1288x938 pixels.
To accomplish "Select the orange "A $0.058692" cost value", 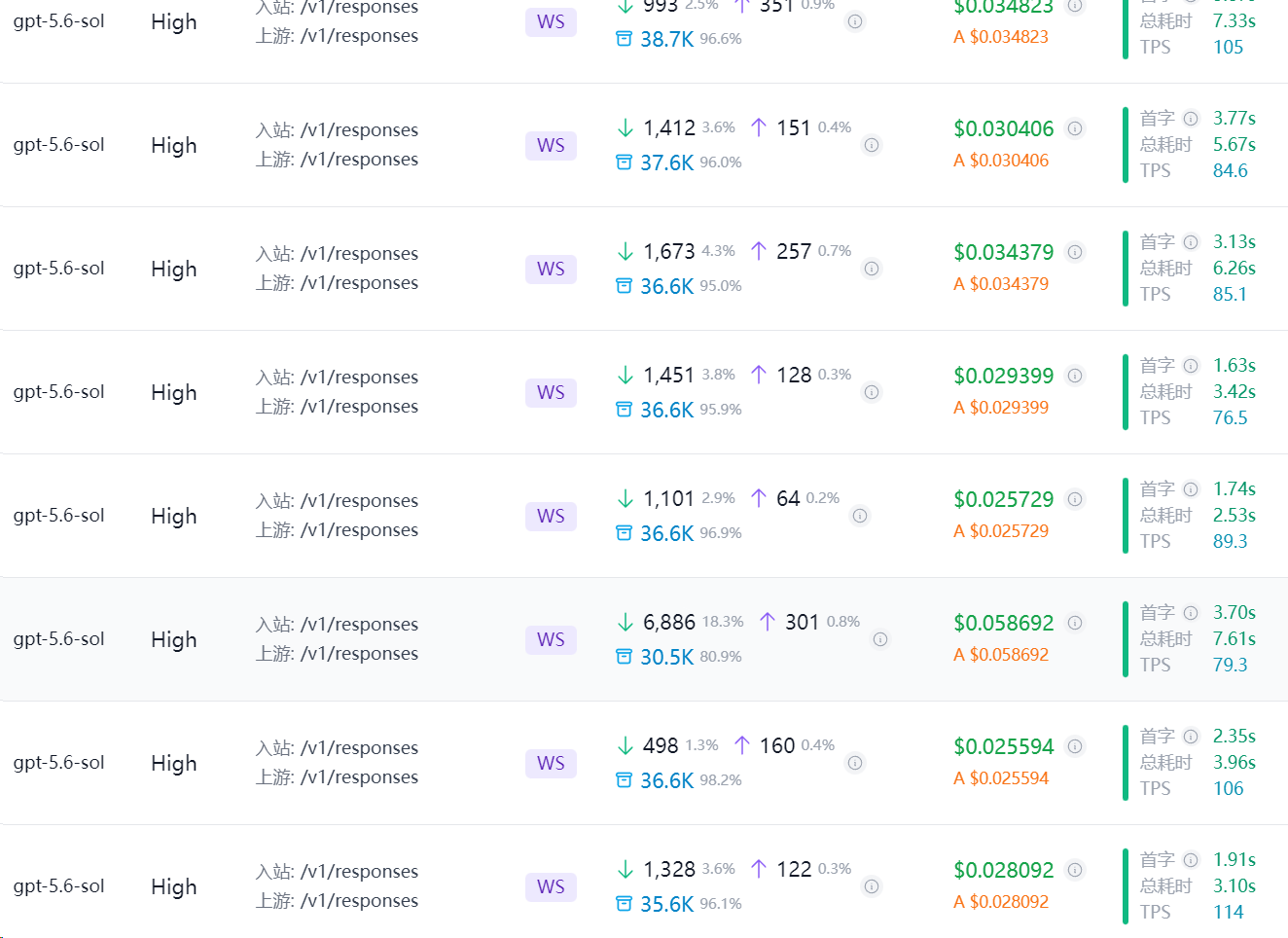I will pos(1001,655).
